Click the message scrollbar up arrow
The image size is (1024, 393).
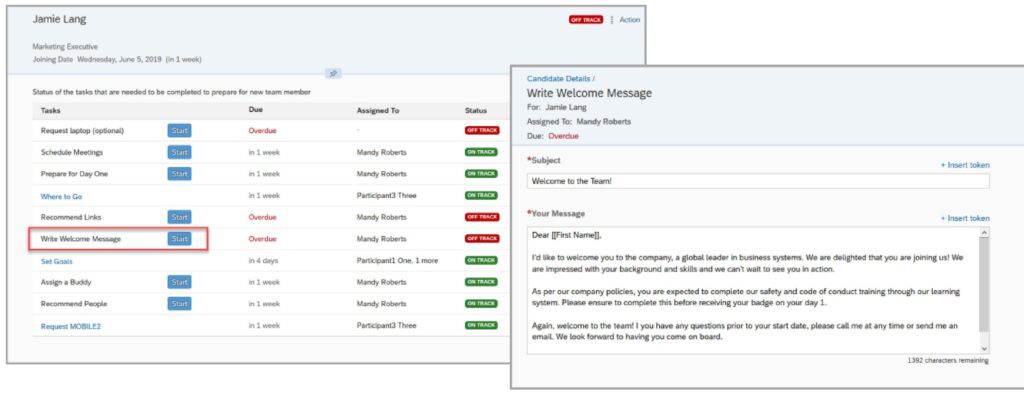(x=985, y=232)
